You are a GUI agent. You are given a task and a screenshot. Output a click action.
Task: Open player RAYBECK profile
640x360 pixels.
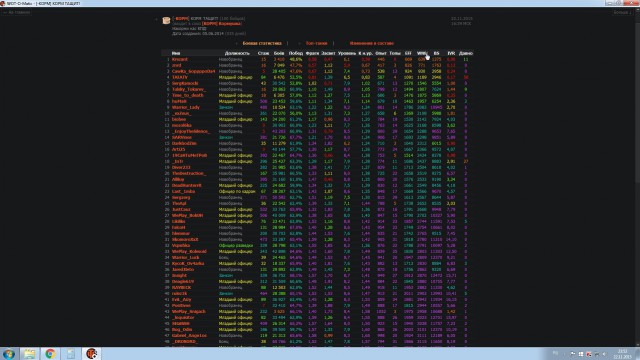tap(181, 287)
